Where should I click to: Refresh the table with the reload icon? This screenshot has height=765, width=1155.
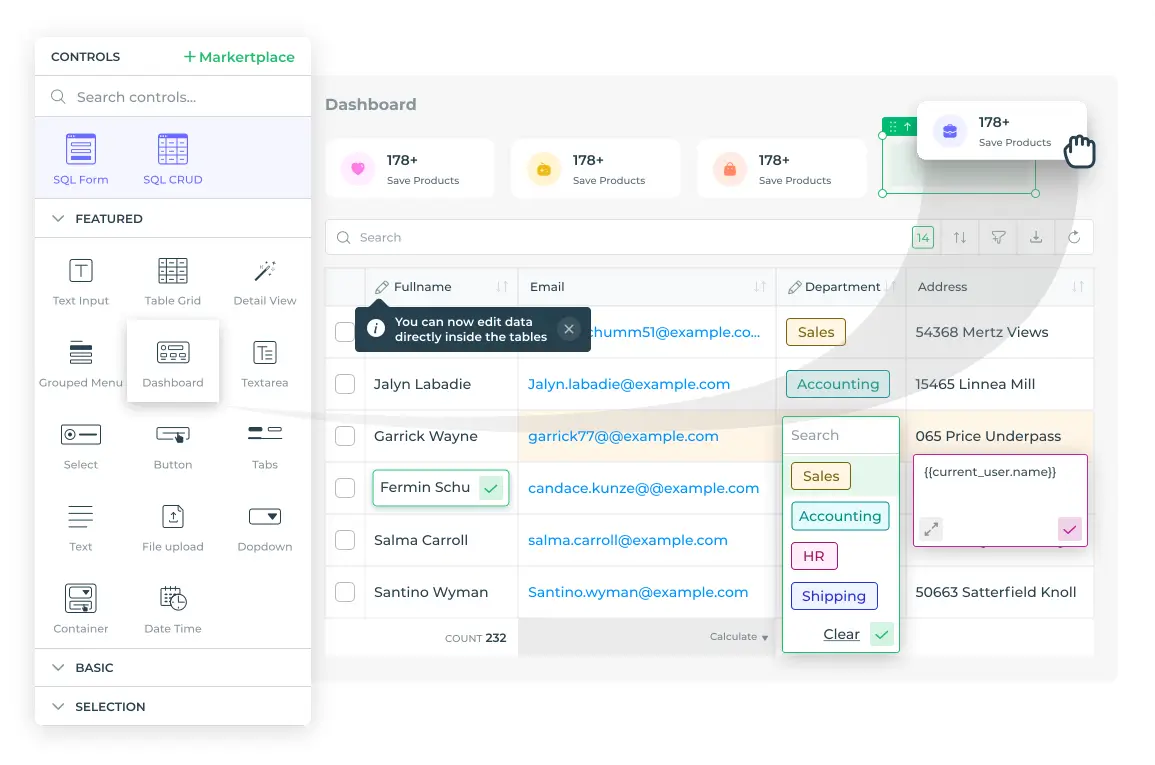(x=1075, y=237)
